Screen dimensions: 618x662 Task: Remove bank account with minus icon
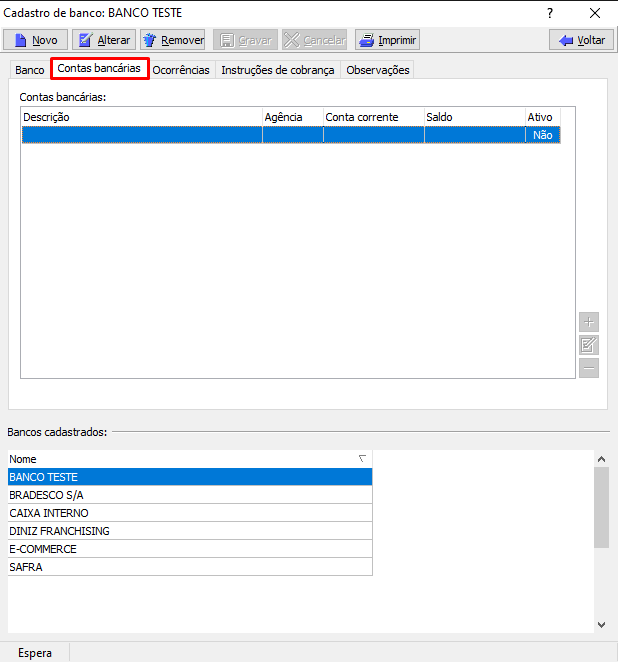pos(589,368)
